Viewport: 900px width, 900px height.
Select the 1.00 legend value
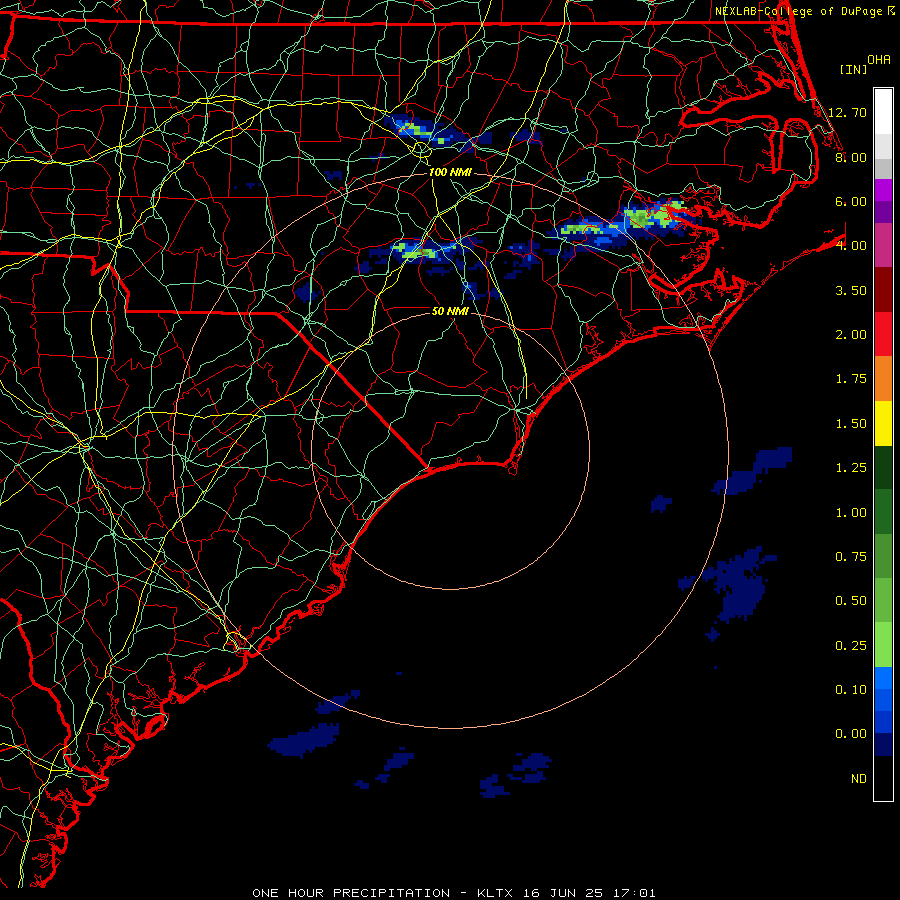(x=851, y=513)
